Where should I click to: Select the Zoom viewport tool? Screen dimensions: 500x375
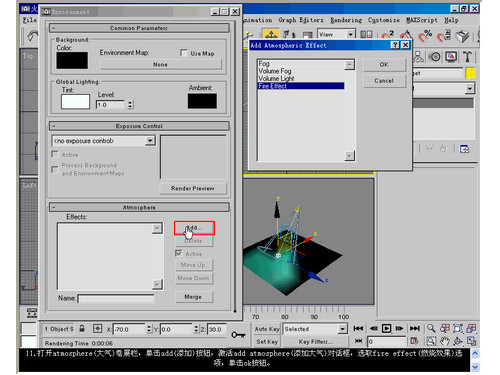click(431, 328)
